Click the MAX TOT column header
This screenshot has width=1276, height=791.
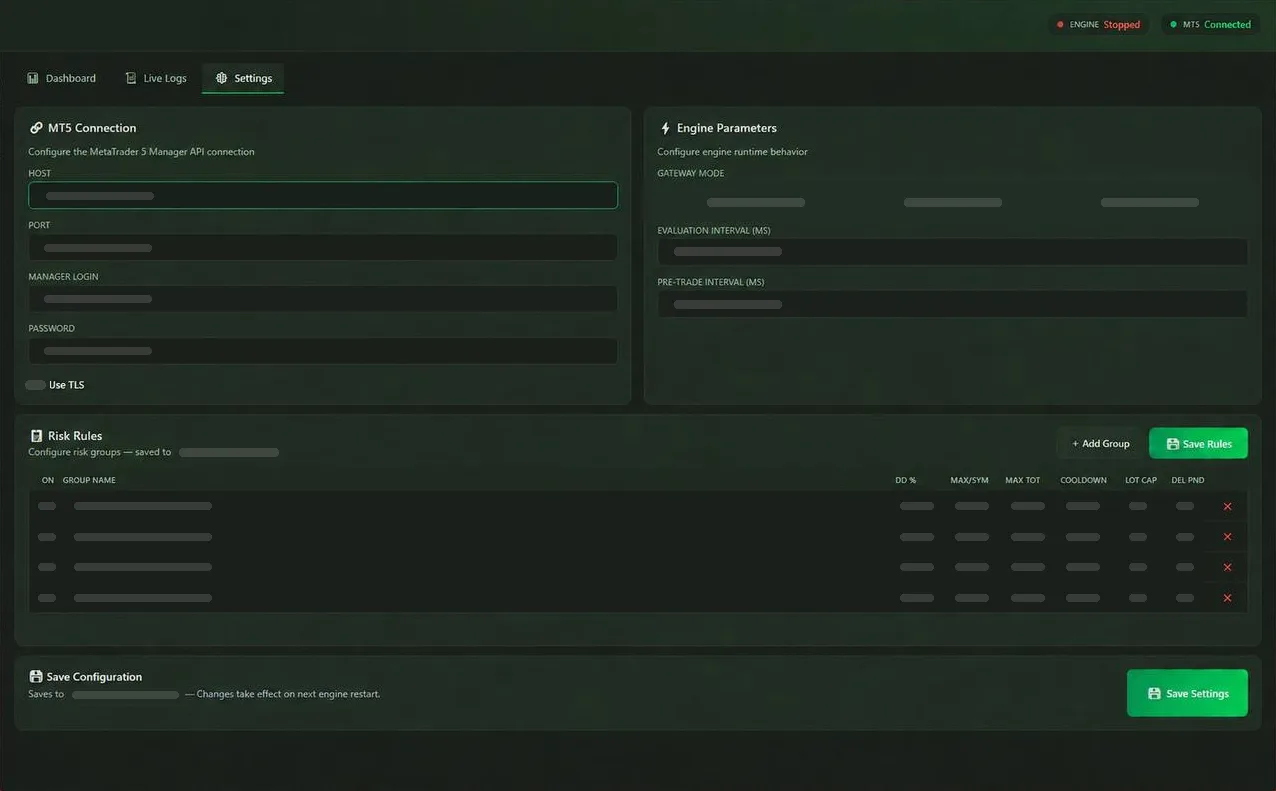1022,480
